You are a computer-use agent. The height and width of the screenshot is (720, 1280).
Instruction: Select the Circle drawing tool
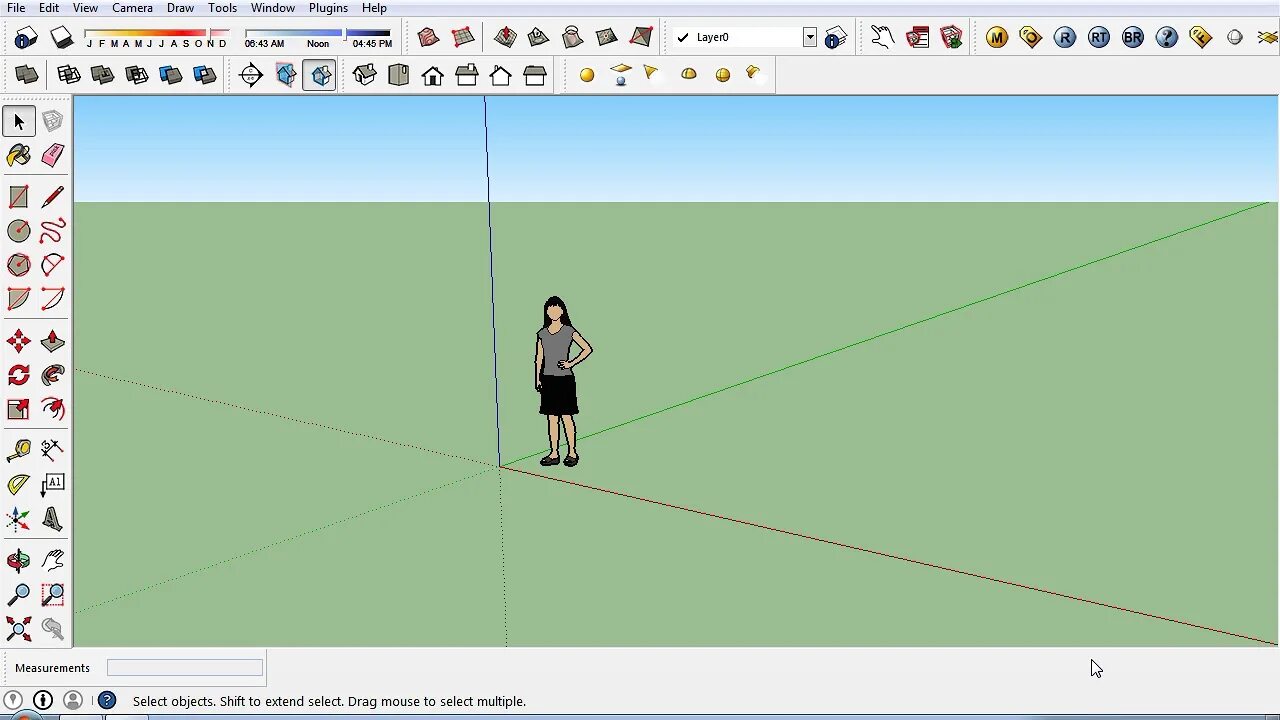(19, 231)
